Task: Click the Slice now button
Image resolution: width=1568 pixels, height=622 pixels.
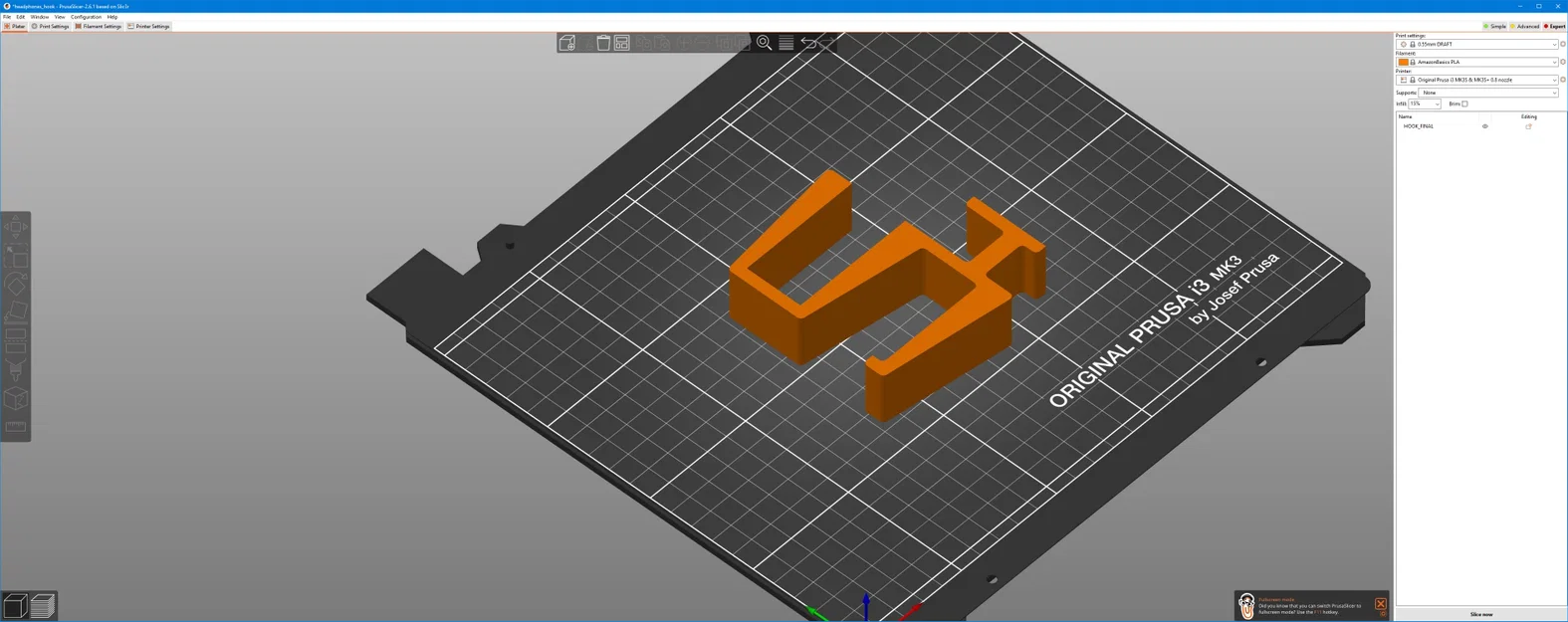Action: pos(1481,614)
